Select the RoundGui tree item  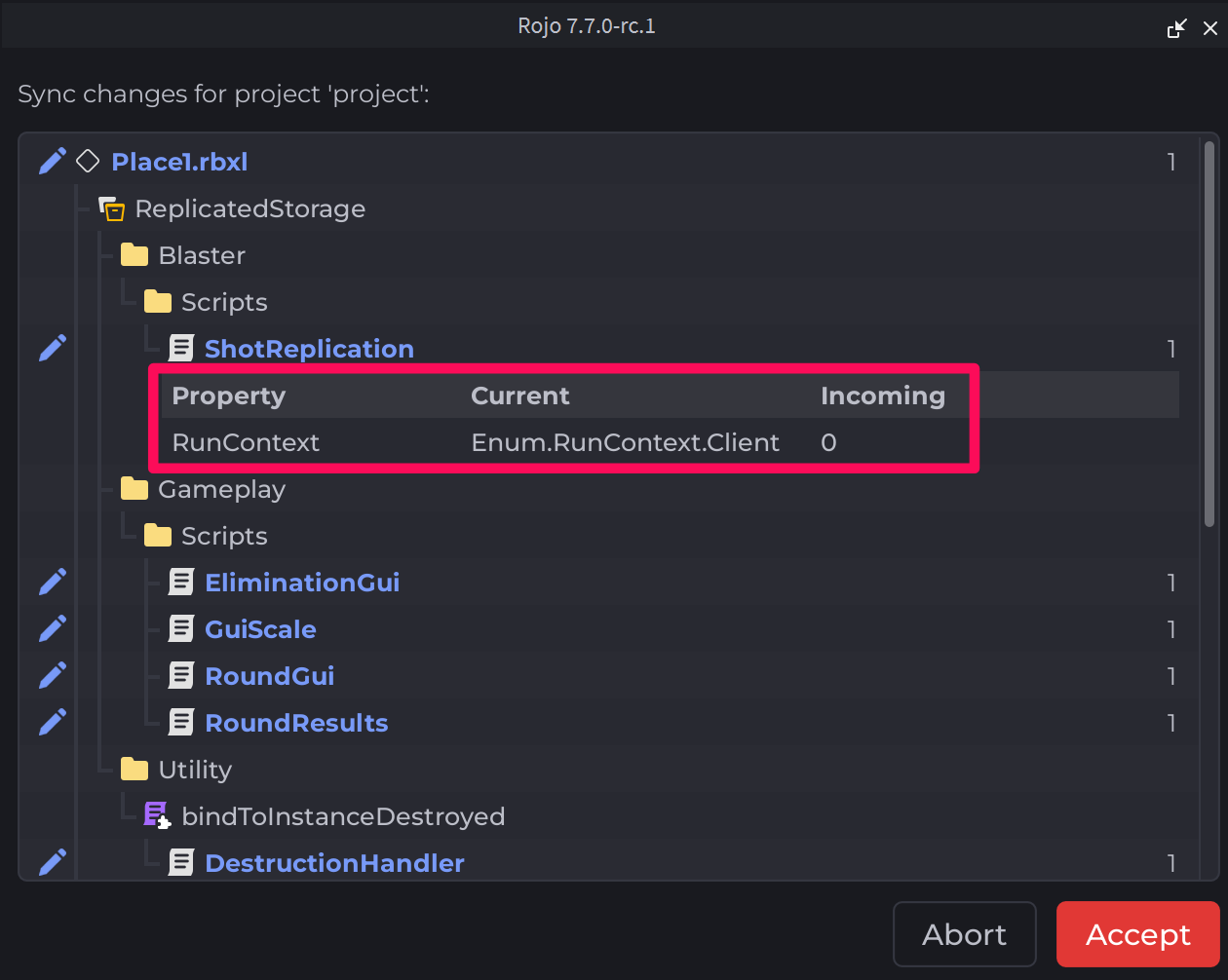pos(270,676)
